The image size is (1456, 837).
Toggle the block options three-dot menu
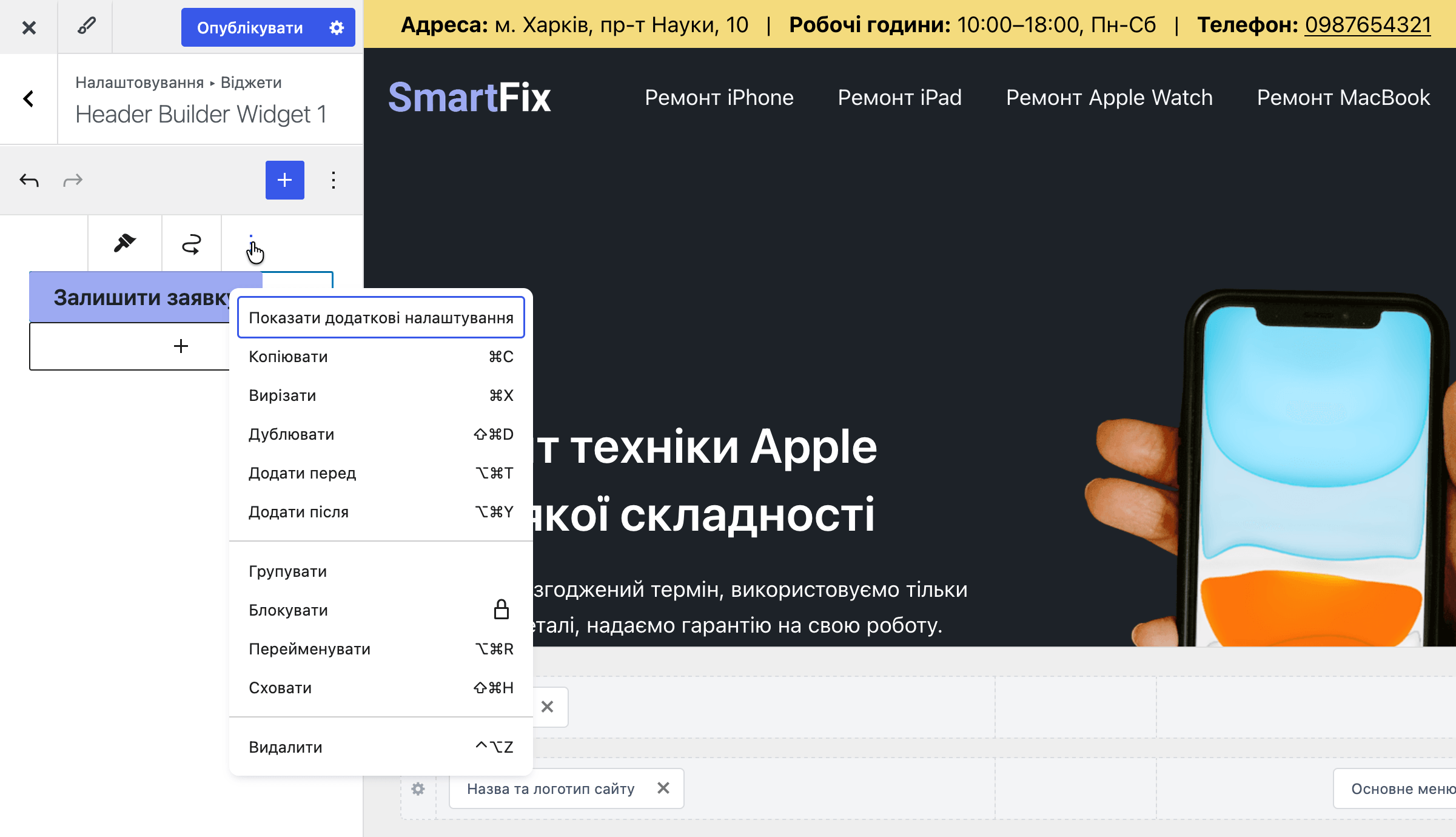(251, 244)
